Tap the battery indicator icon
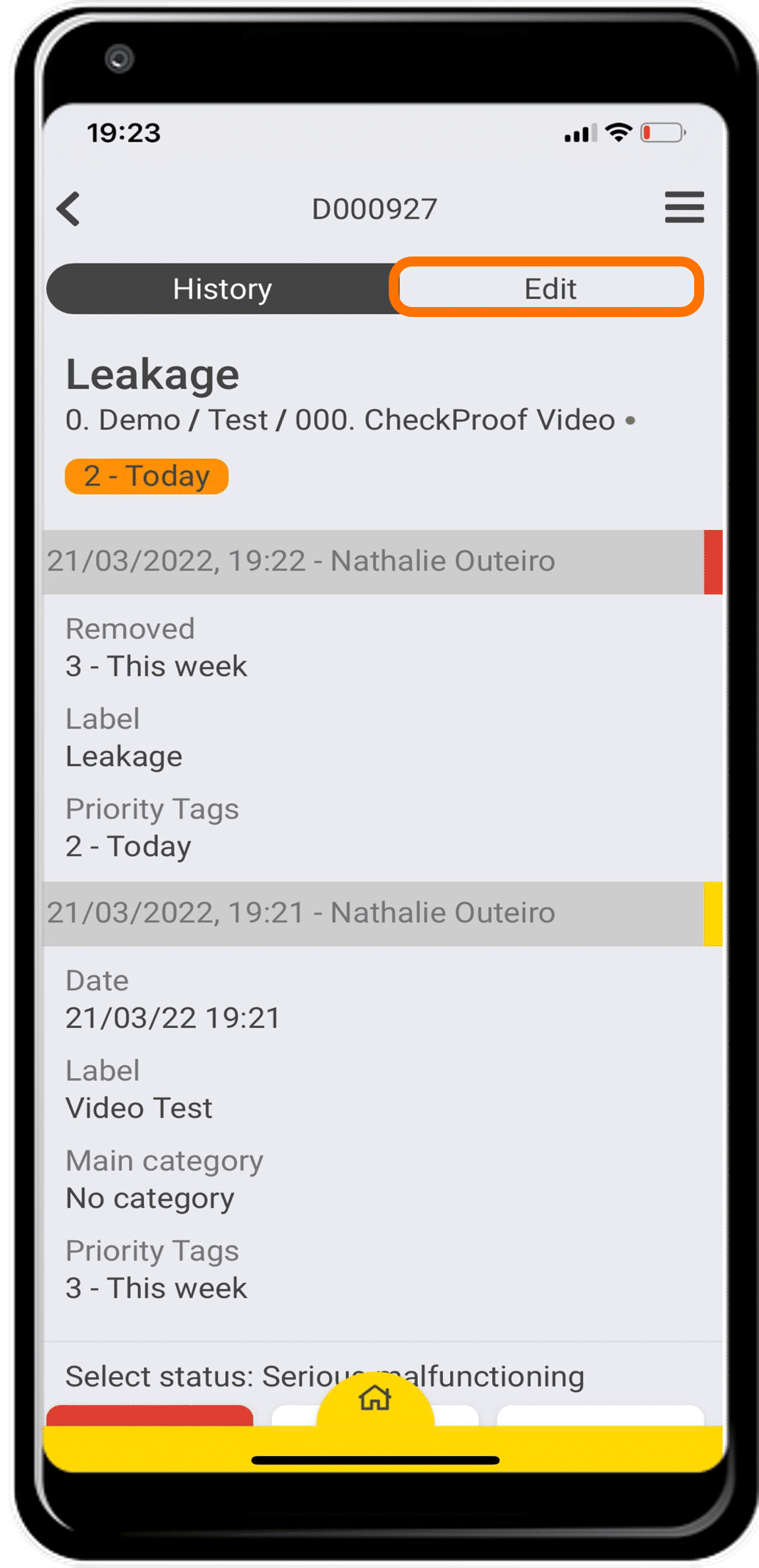The image size is (759, 1568). [662, 133]
